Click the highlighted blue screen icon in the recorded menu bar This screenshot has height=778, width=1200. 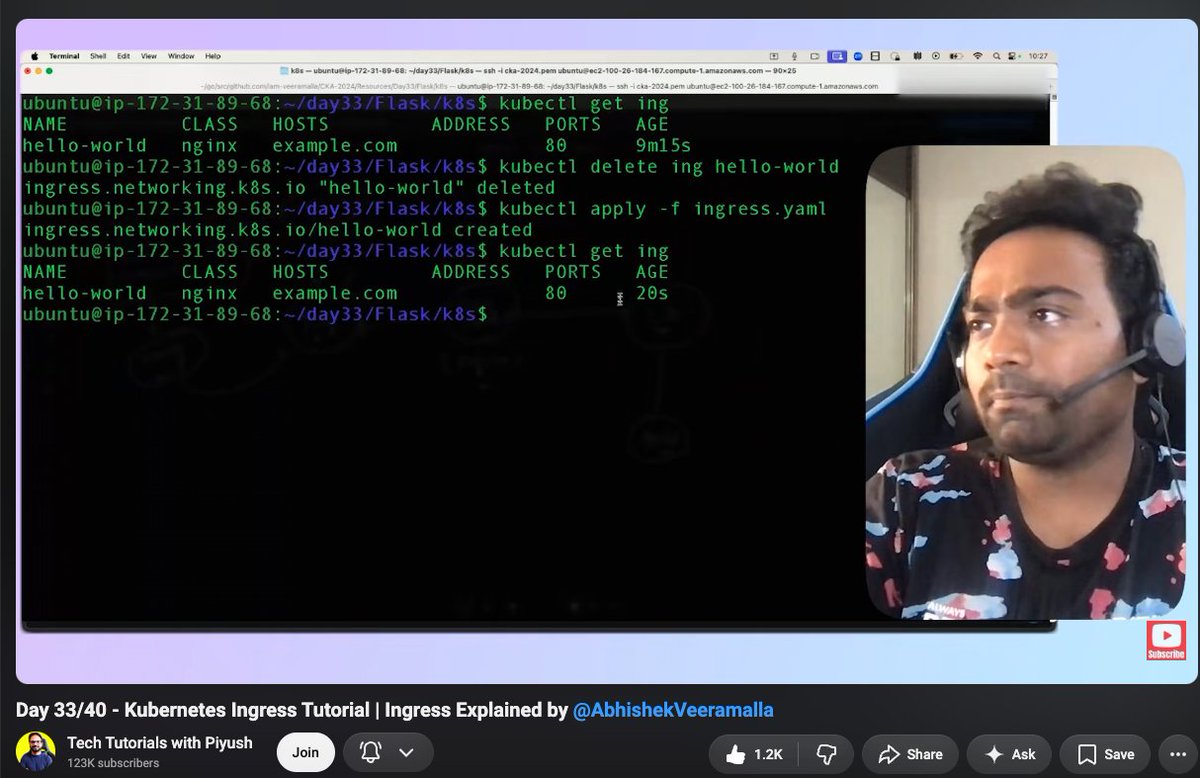coord(837,56)
